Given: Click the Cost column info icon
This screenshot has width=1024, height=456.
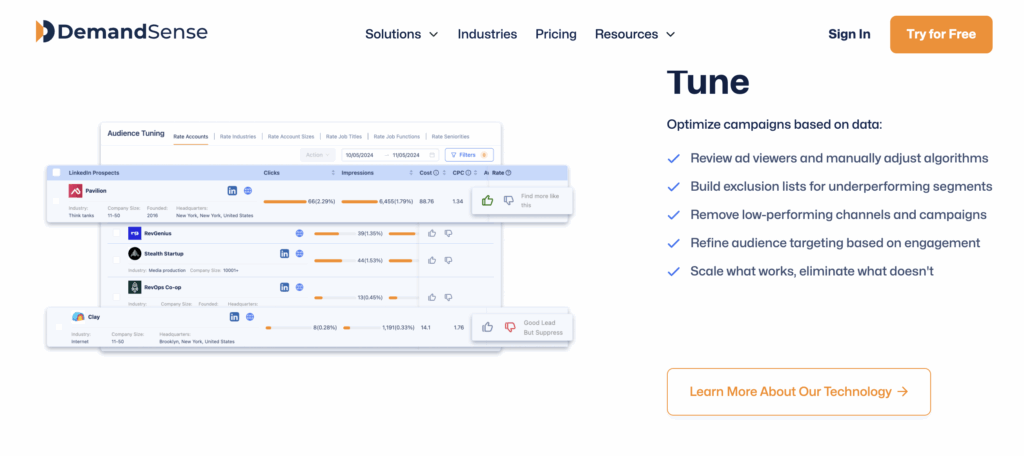Looking at the screenshot, I should tap(436, 173).
